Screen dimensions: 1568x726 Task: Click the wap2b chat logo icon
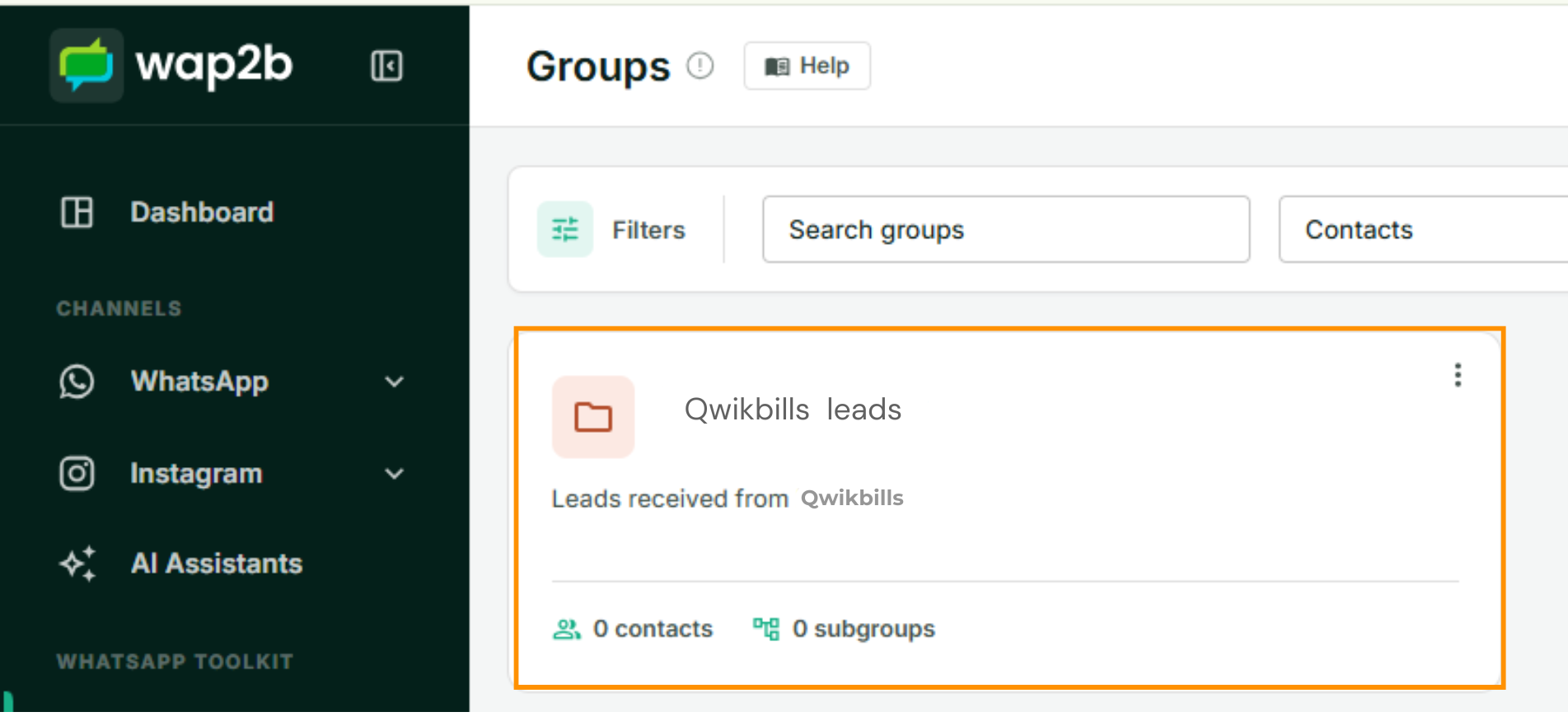(87, 65)
